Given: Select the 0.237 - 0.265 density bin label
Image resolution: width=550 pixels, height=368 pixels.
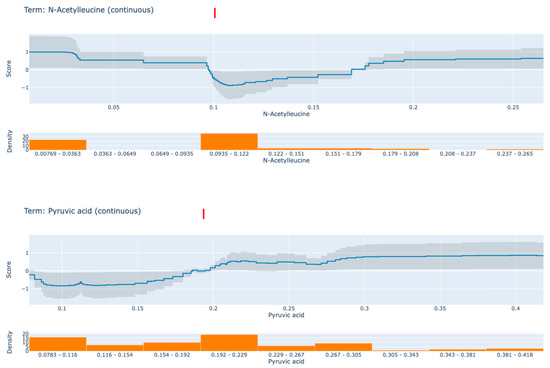Looking at the screenshot, I should point(515,154).
